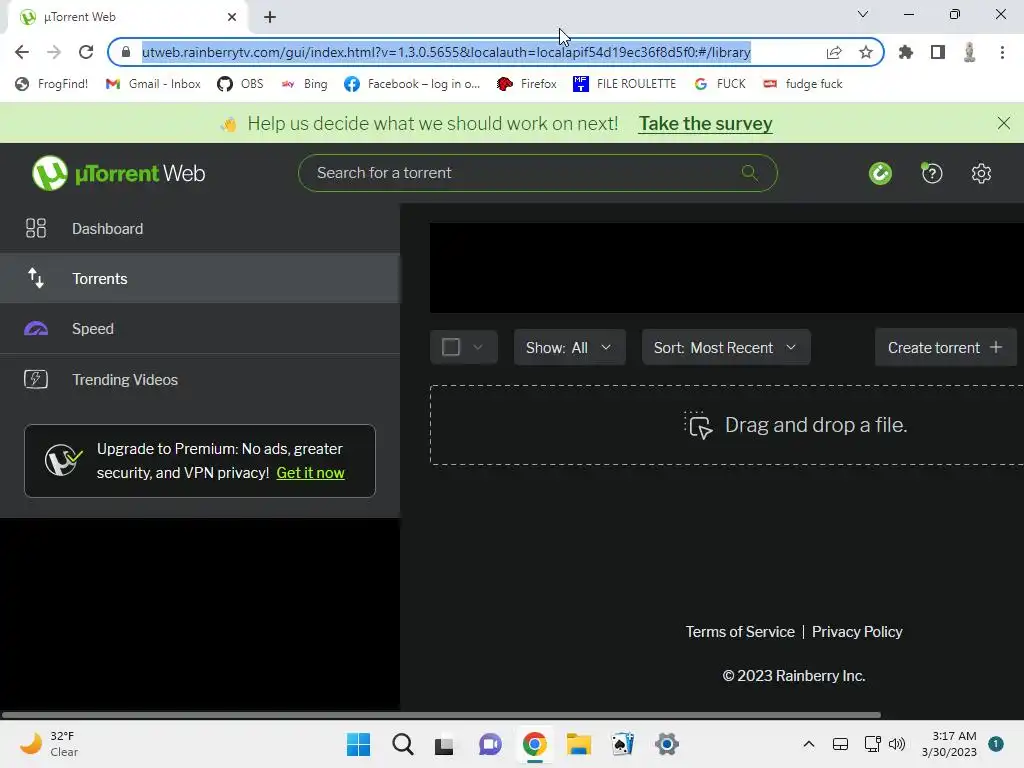Select Trending Videos in the sidebar
Image resolution: width=1024 pixels, height=768 pixels.
(x=200, y=379)
